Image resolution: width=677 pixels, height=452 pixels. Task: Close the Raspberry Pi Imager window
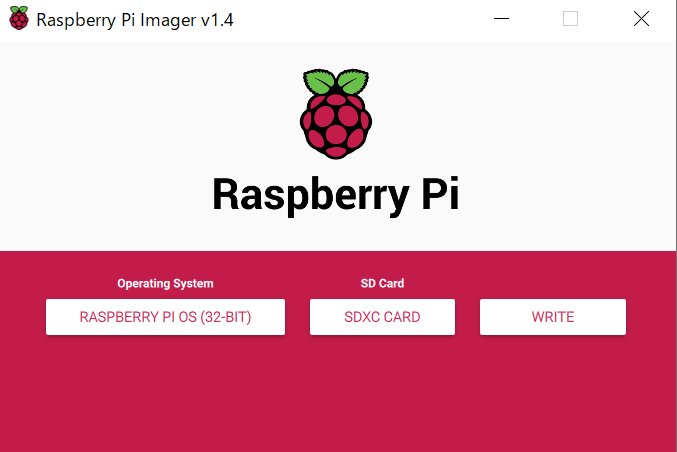(641, 19)
